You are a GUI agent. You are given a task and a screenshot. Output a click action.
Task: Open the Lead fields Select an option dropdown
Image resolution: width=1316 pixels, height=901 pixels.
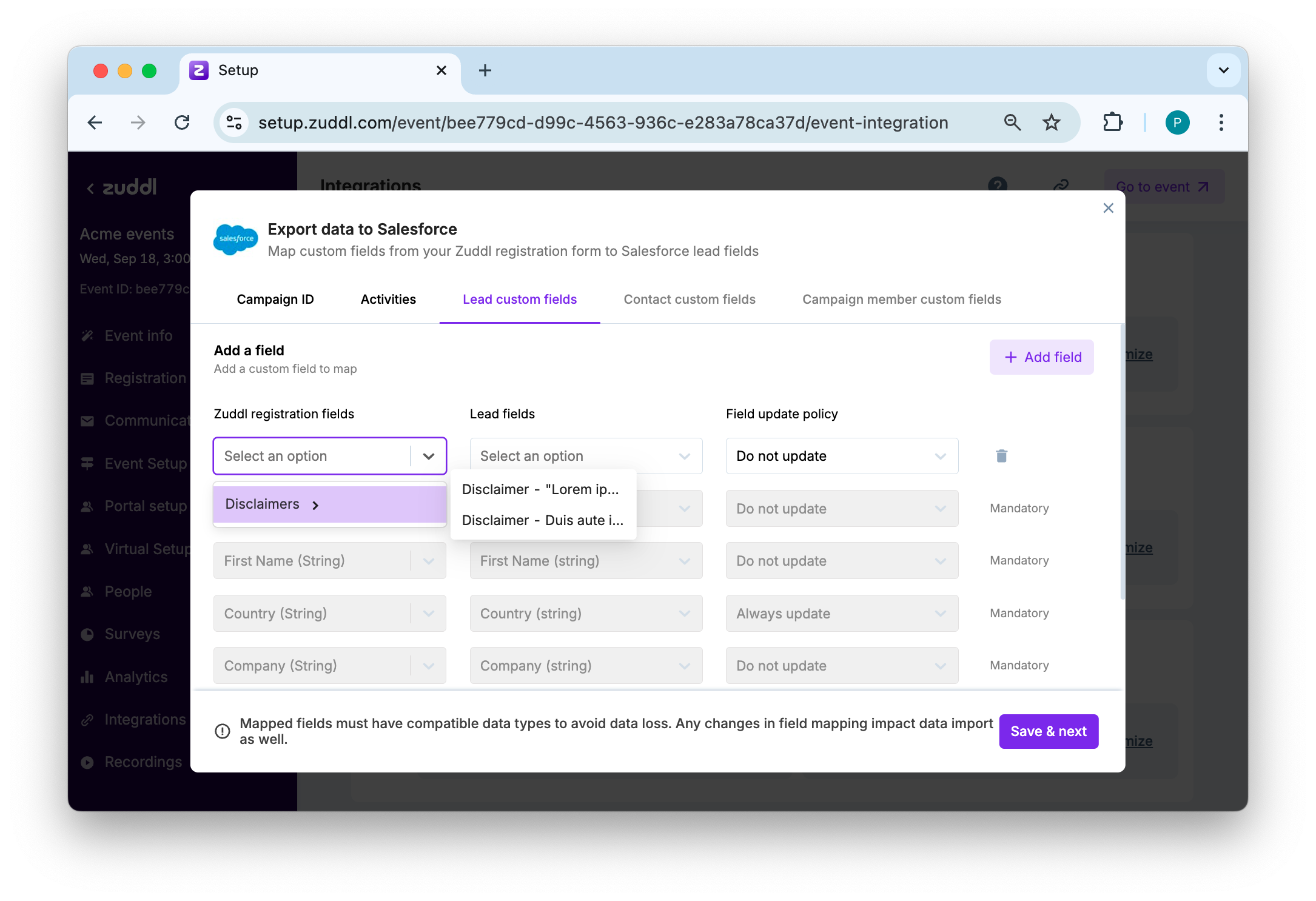[585, 456]
